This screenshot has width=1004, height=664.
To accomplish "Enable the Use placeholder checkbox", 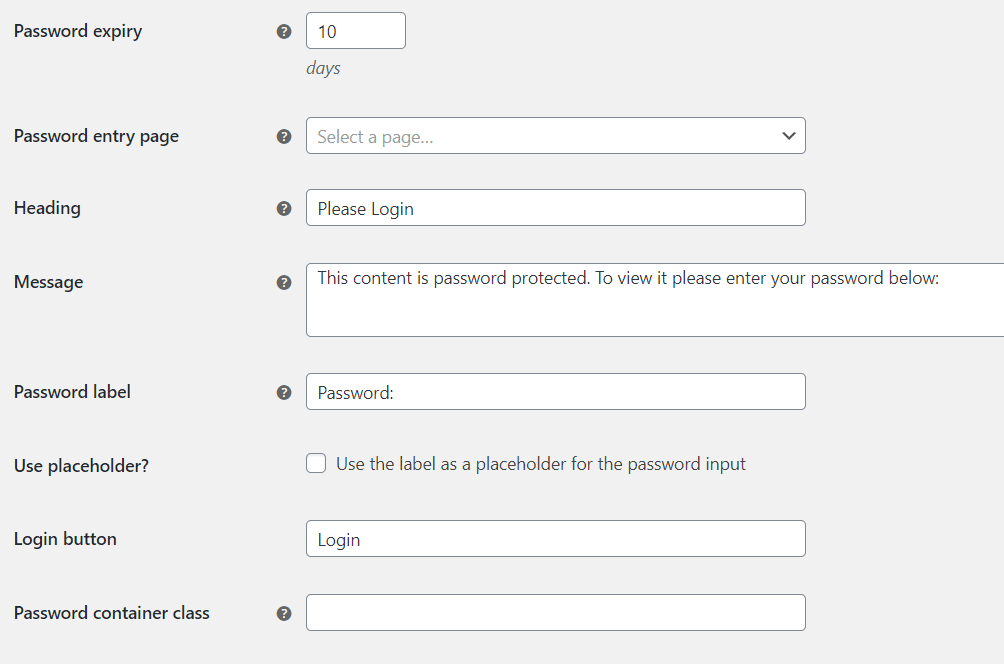I will [x=316, y=463].
